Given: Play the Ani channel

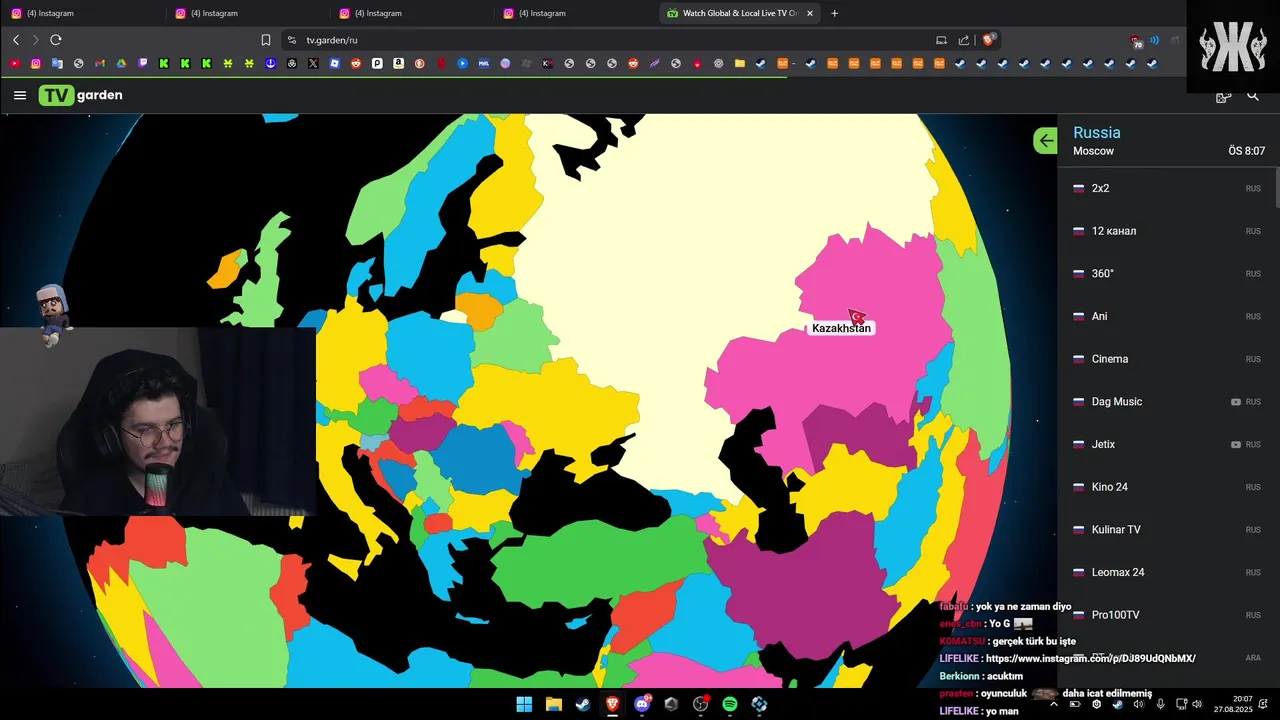Looking at the screenshot, I should click(1166, 316).
